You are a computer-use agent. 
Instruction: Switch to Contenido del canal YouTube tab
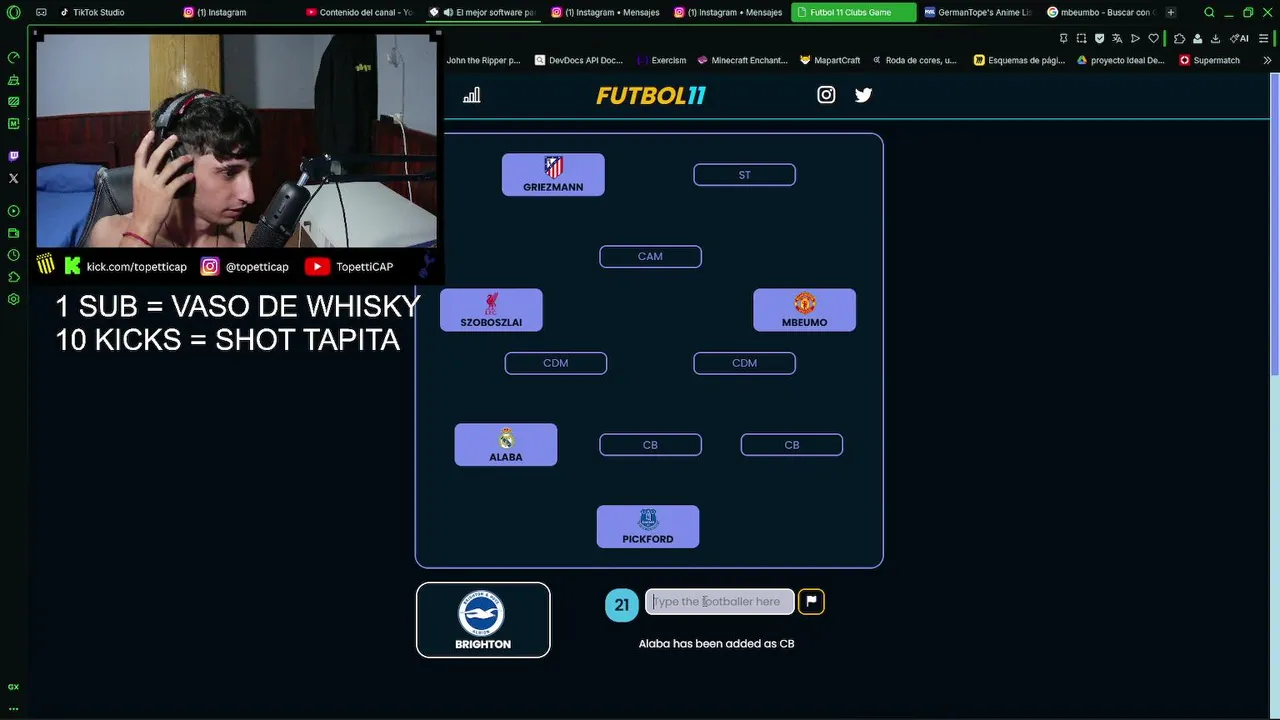tap(359, 12)
